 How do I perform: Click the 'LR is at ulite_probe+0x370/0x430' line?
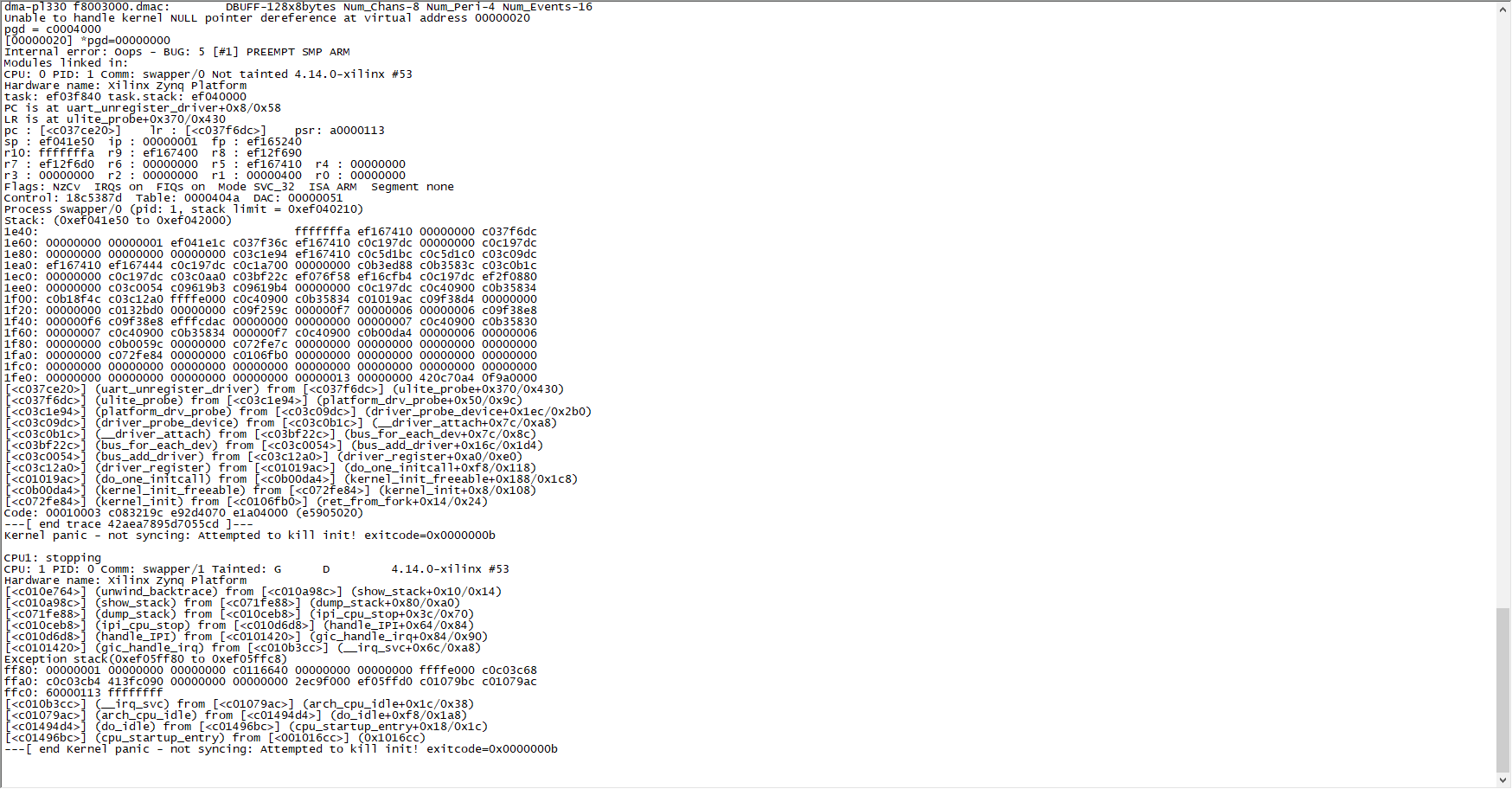(115, 119)
